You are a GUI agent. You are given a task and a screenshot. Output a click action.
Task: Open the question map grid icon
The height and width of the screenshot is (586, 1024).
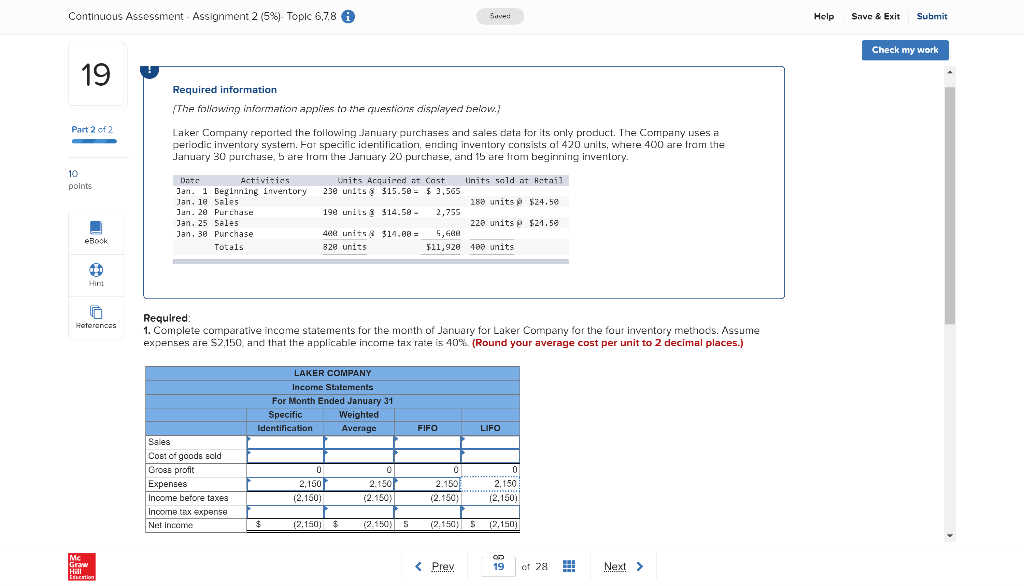click(568, 565)
